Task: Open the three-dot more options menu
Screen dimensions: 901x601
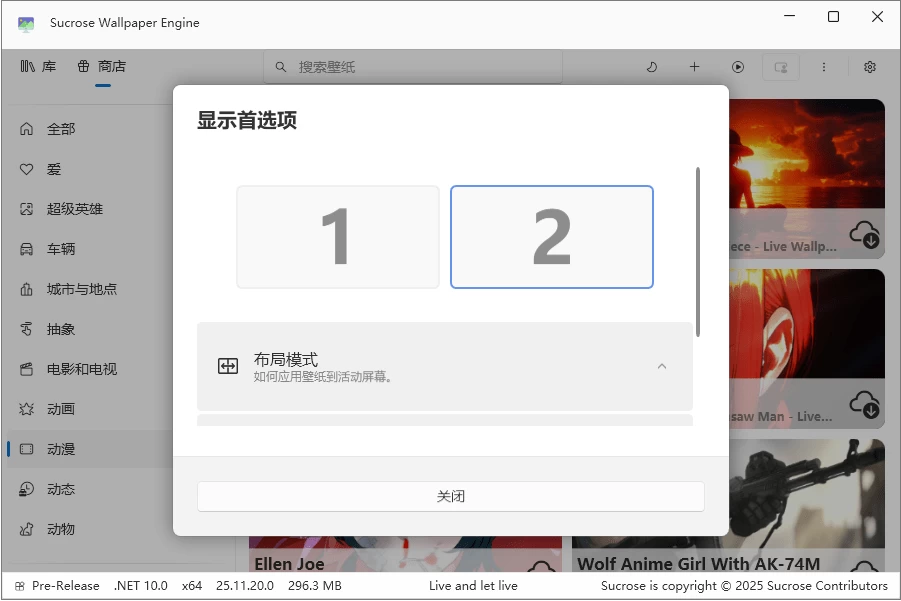Action: click(824, 67)
